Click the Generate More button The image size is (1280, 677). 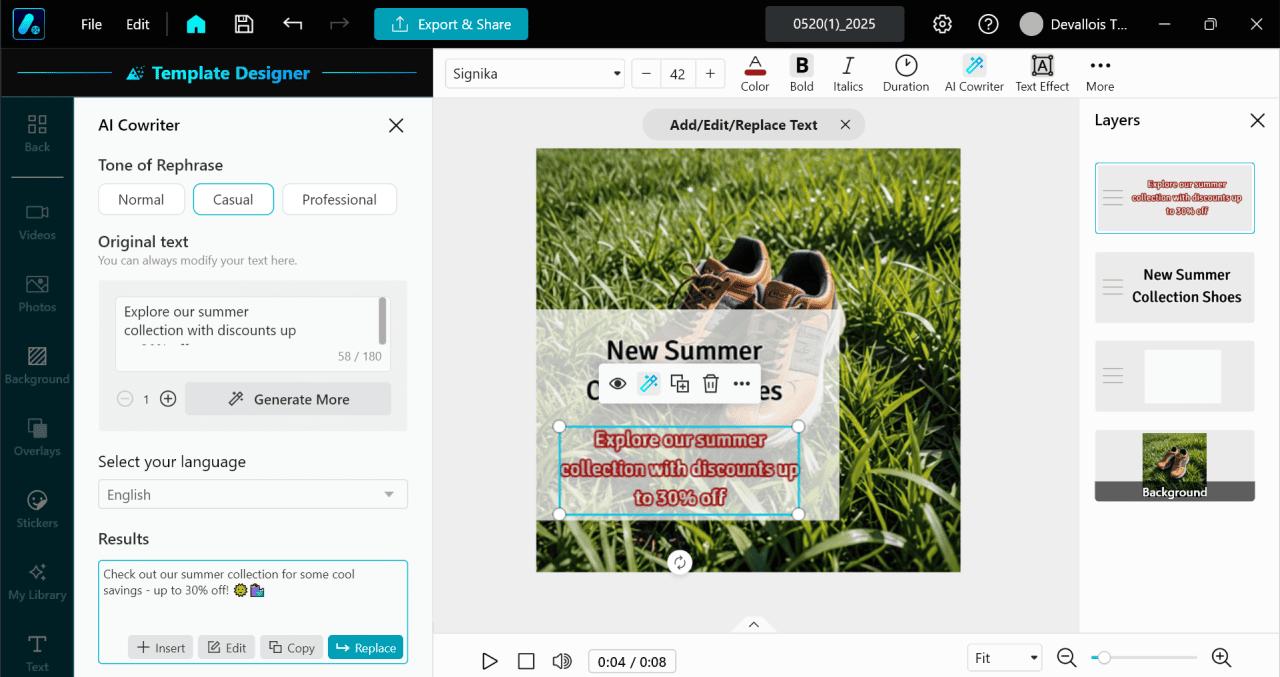(288, 399)
